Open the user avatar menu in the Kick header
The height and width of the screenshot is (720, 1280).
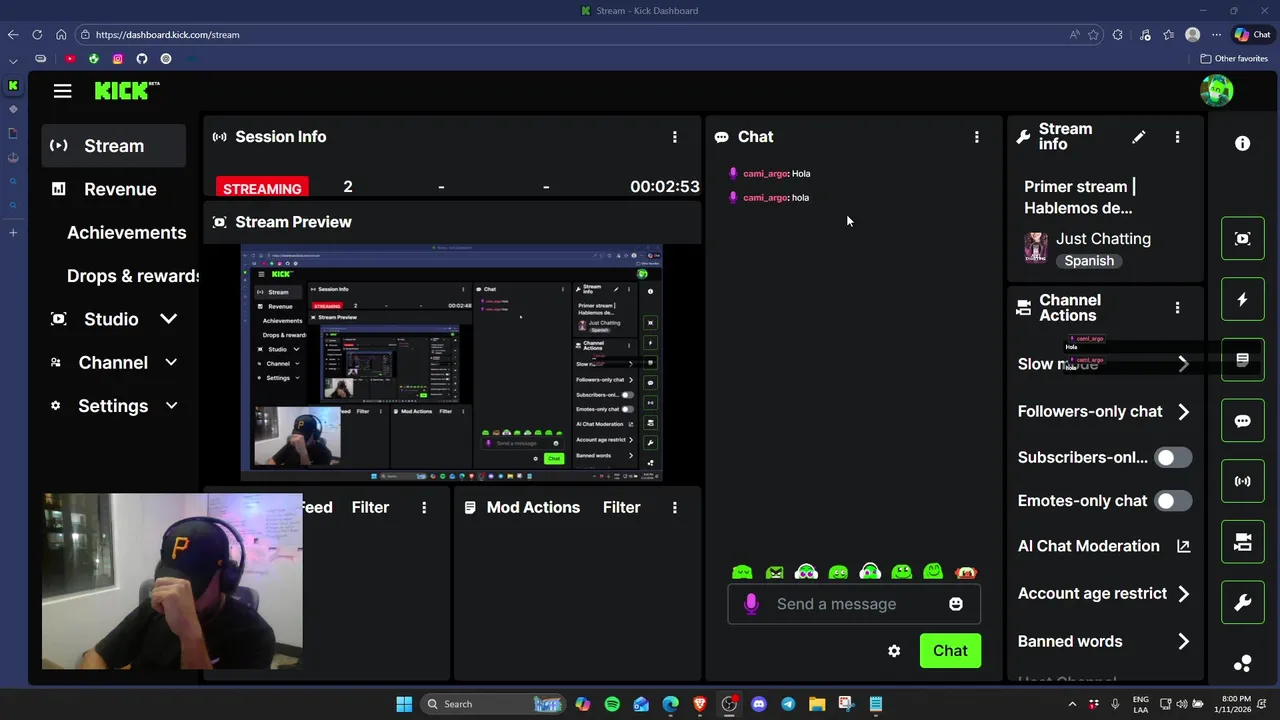tap(1217, 91)
